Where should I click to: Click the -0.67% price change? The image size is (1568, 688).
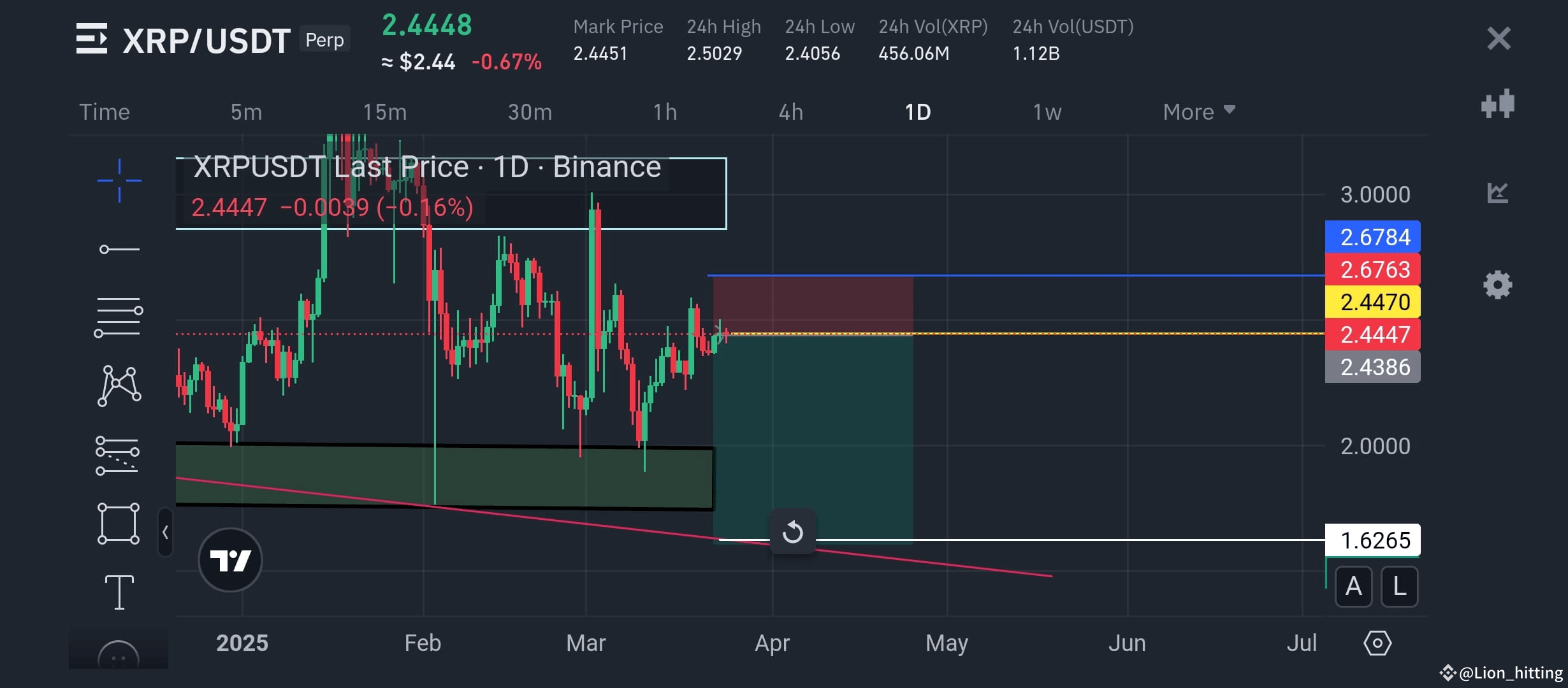click(507, 62)
